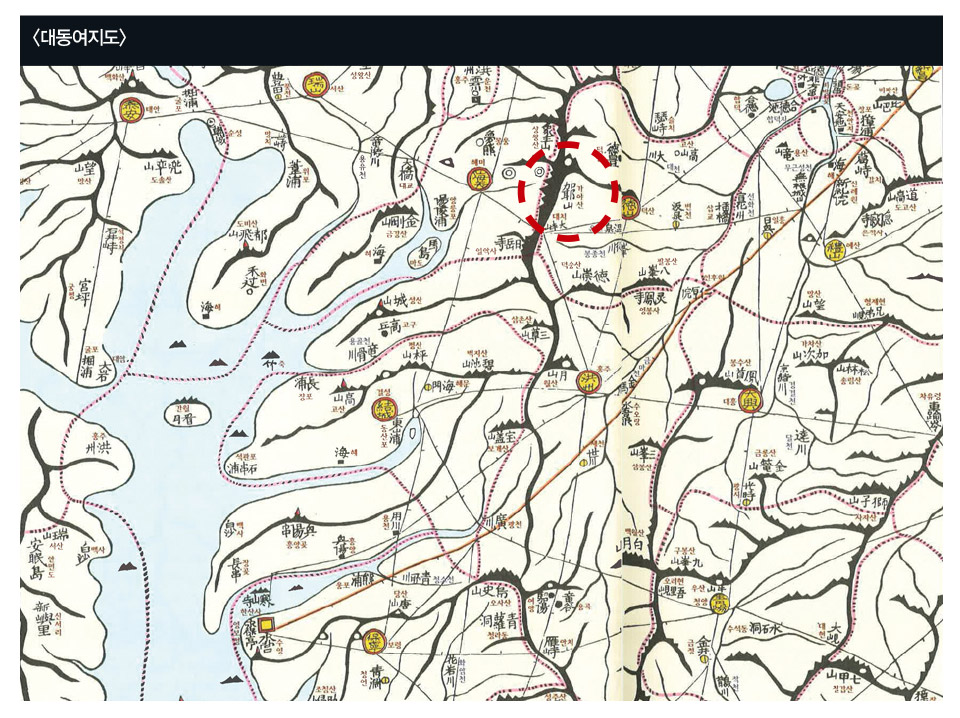This screenshot has width=960, height=718.
Task: Click the 수석동 label
Action: pyautogui.click(x=737, y=629)
